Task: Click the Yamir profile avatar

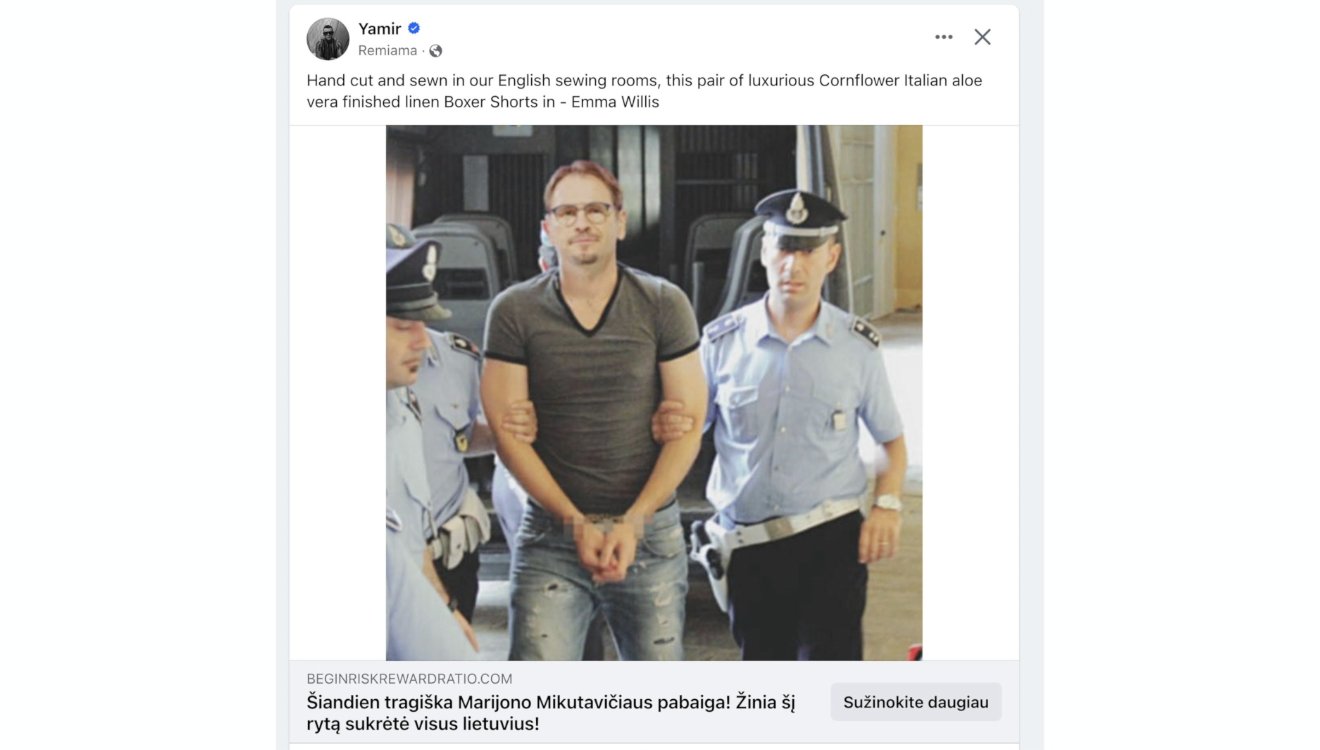Action: click(x=328, y=39)
